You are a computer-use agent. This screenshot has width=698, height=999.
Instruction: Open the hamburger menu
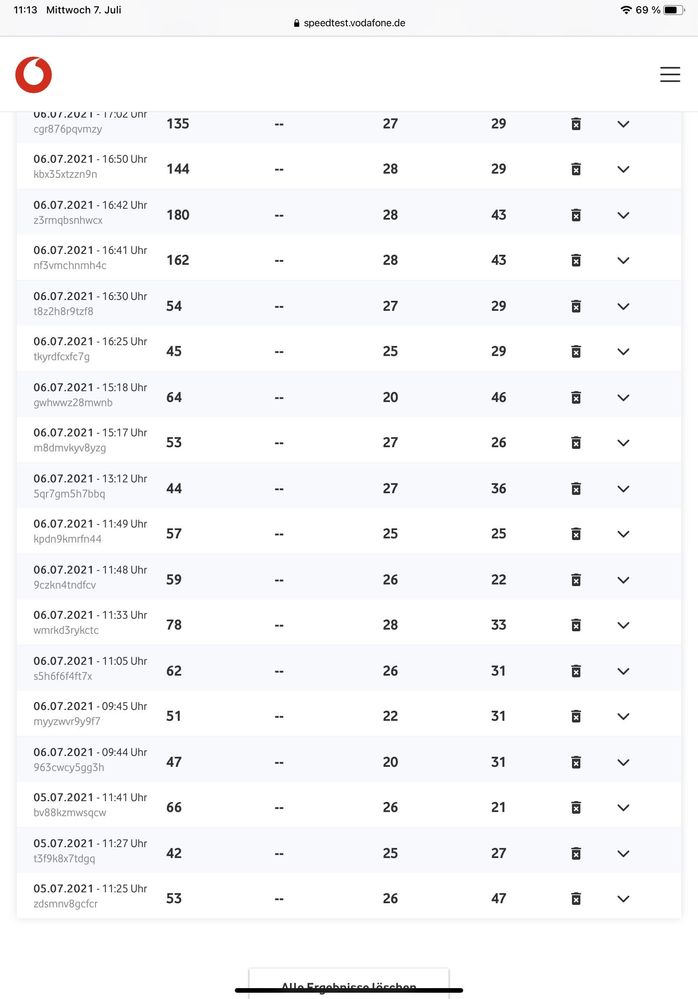pos(670,75)
